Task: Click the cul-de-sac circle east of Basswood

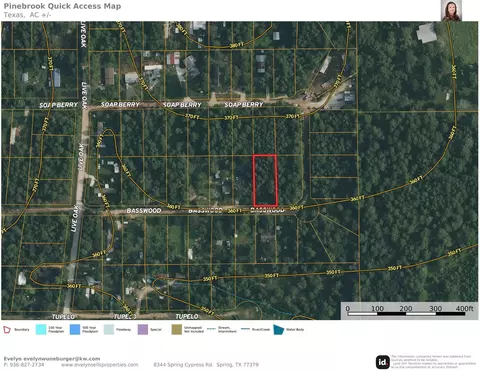Action: click(x=308, y=211)
